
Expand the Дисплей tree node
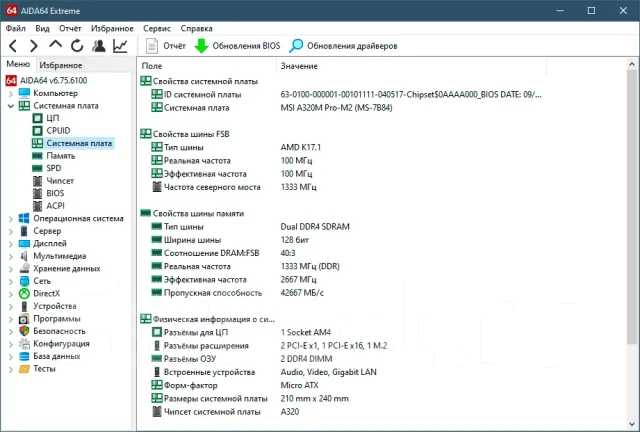tap(11, 244)
